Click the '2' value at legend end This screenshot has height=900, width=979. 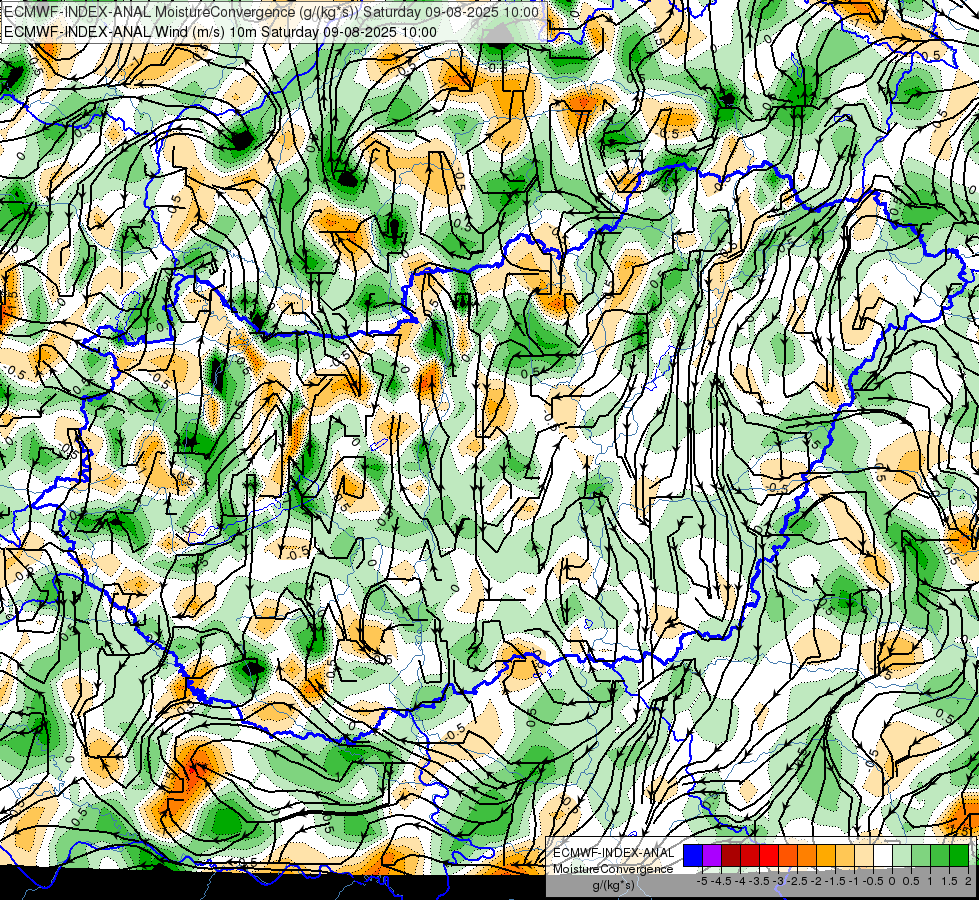(968, 881)
